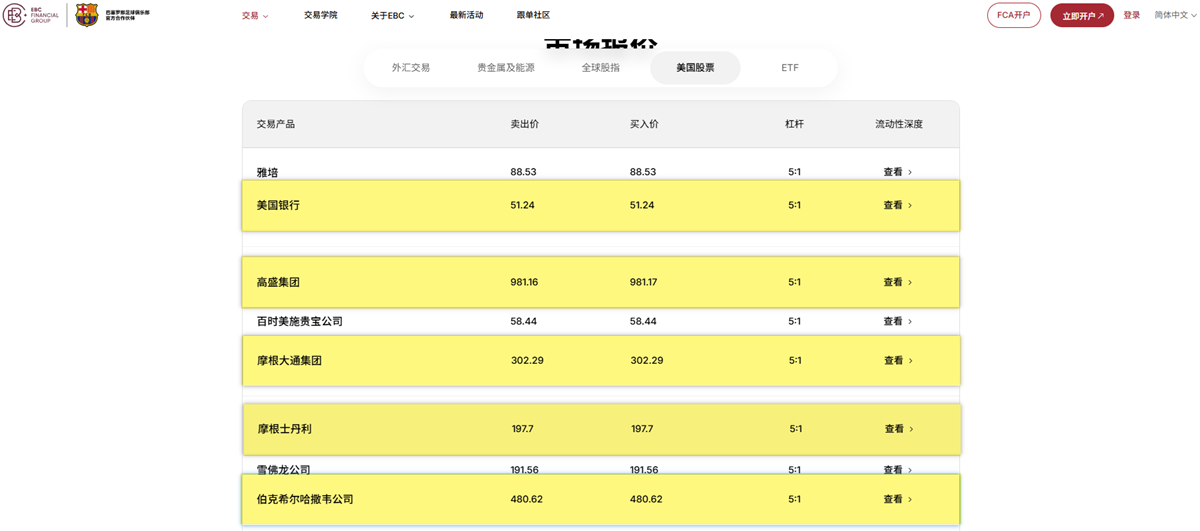Click the sell price 981.16
The image size is (1200, 531).
click(524, 282)
